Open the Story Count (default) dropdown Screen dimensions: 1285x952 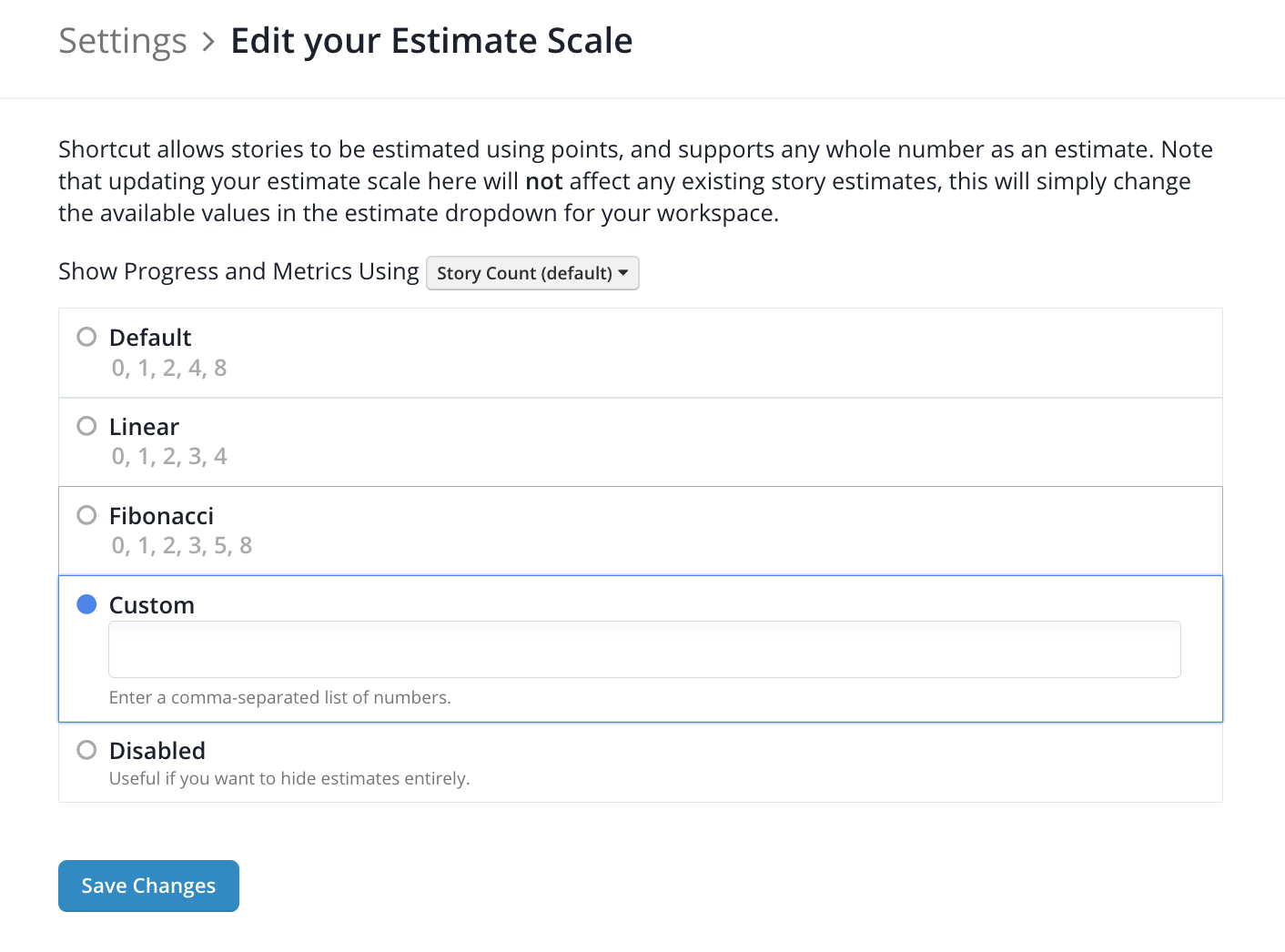pos(532,273)
